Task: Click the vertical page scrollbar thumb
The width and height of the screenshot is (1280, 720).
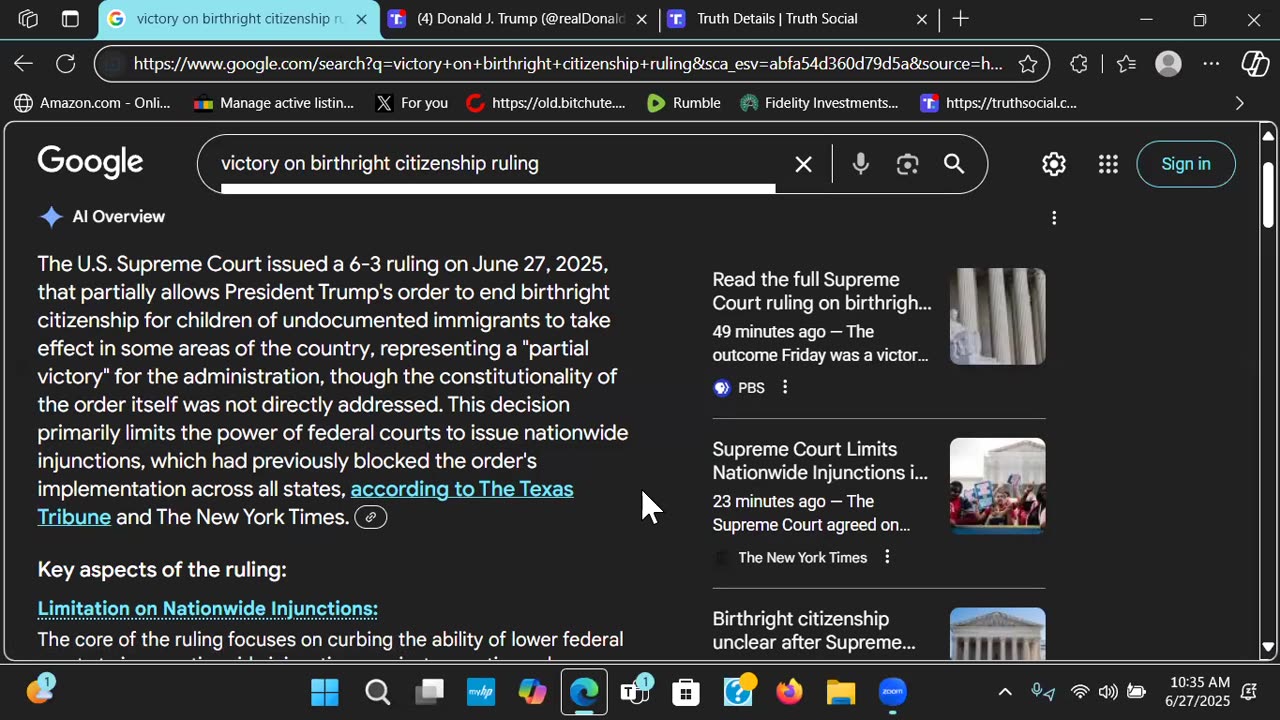Action: pos(1268,195)
